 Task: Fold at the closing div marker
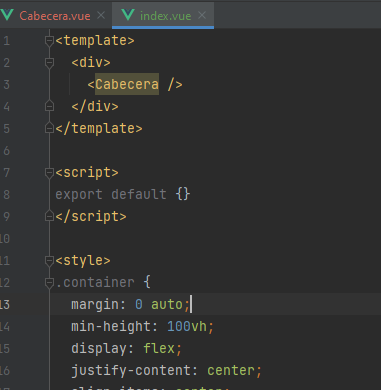coord(49,106)
